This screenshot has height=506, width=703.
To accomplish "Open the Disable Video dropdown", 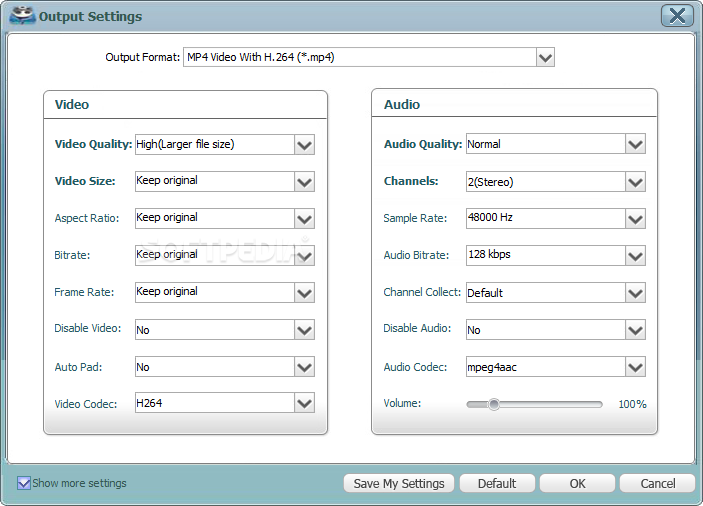I will (304, 330).
